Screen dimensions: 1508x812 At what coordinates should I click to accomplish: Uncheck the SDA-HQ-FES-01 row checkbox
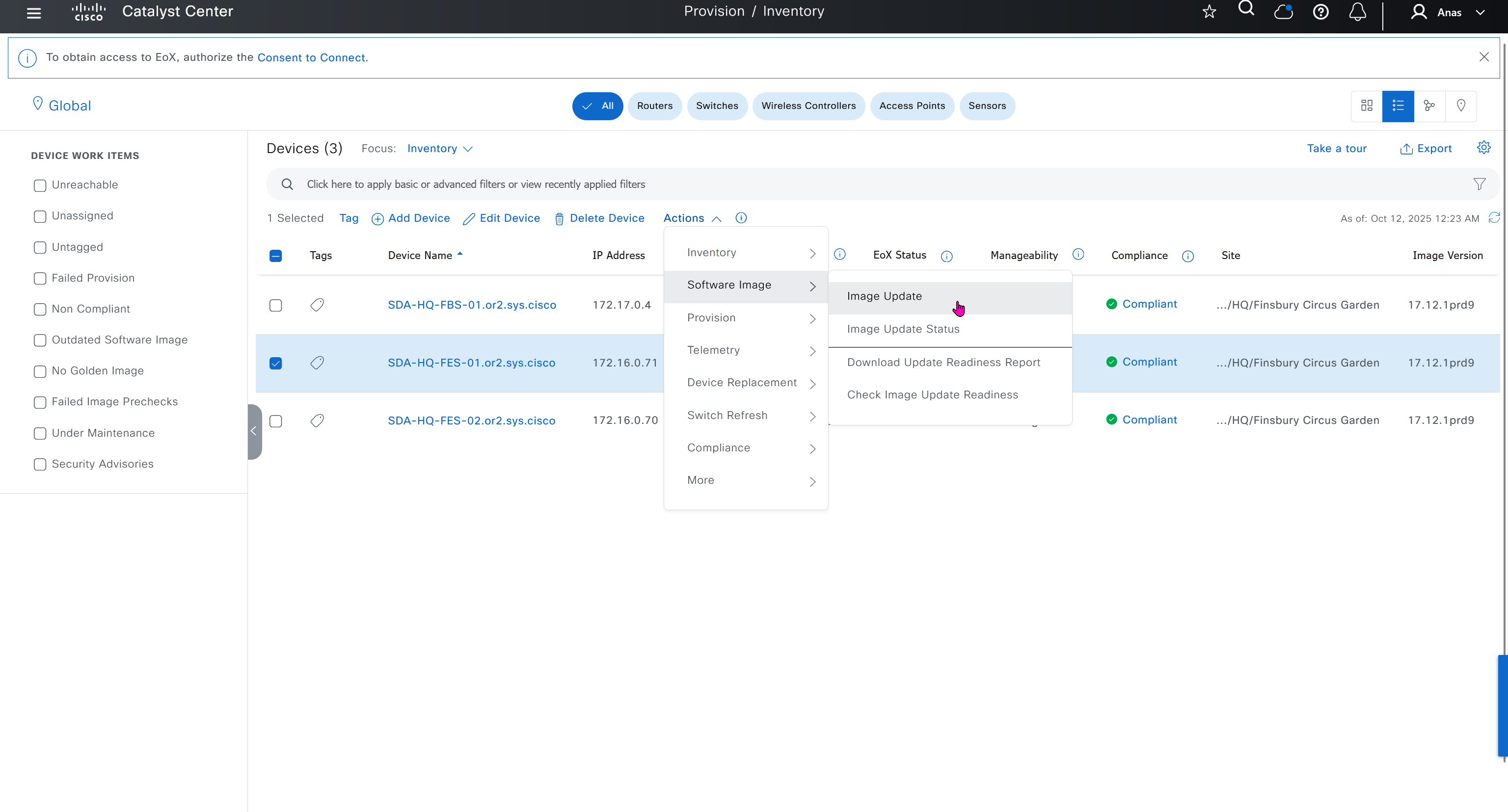point(276,363)
